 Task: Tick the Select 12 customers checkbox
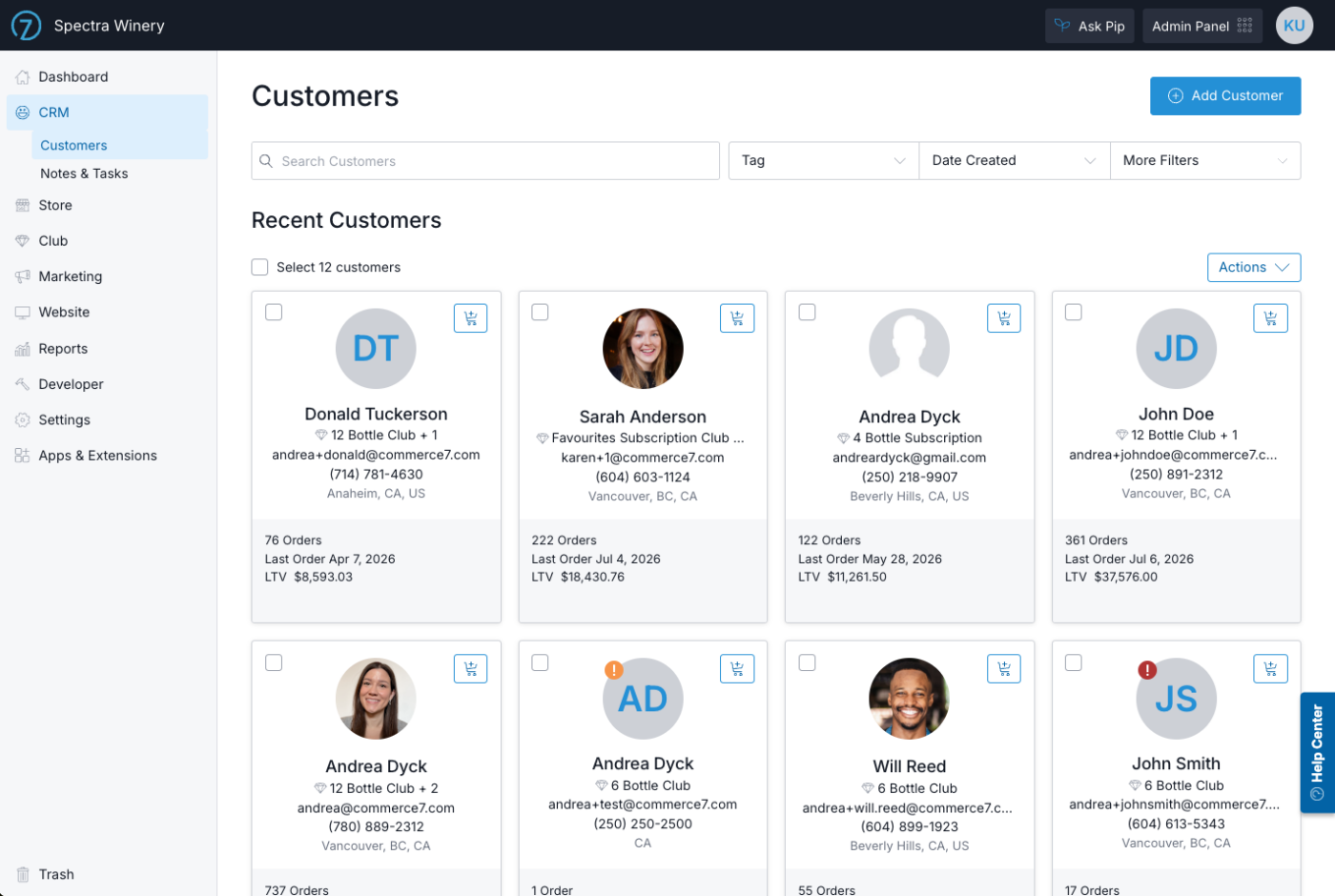[259, 267]
